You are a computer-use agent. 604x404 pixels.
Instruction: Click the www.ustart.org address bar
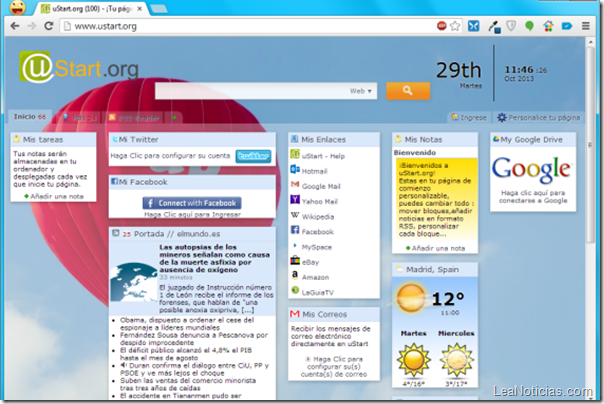pyautogui.click(x=248, y=26)
